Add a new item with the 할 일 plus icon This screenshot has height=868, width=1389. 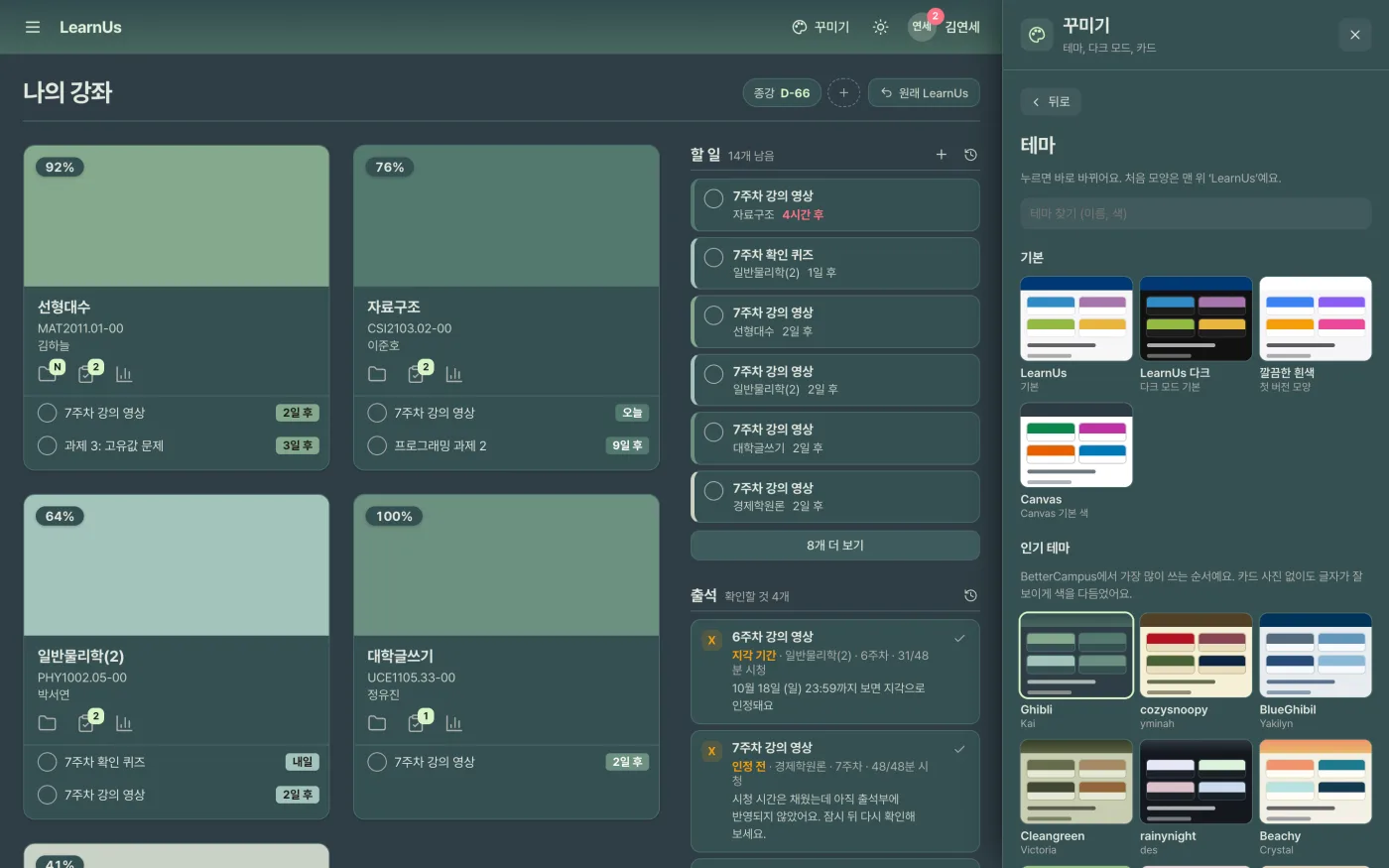[x=942, y=155]
